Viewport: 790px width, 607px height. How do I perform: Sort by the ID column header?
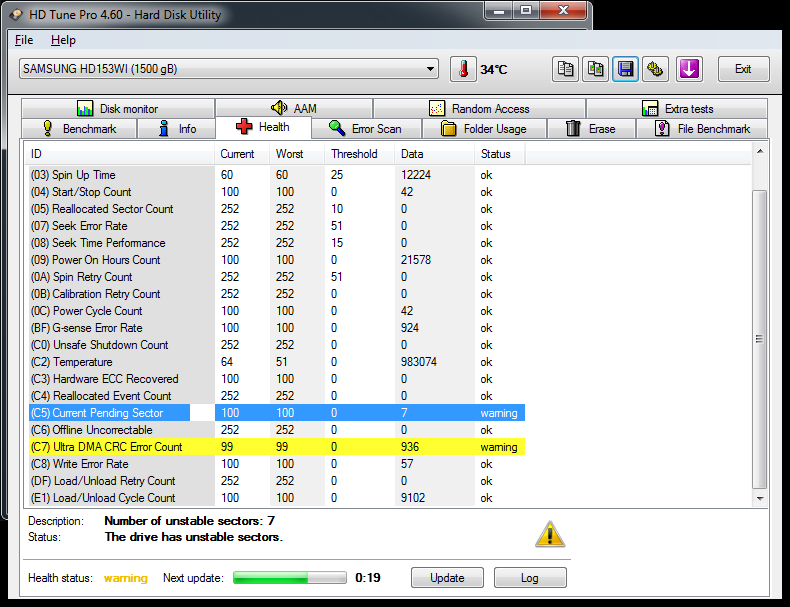[x=121, y=154]
